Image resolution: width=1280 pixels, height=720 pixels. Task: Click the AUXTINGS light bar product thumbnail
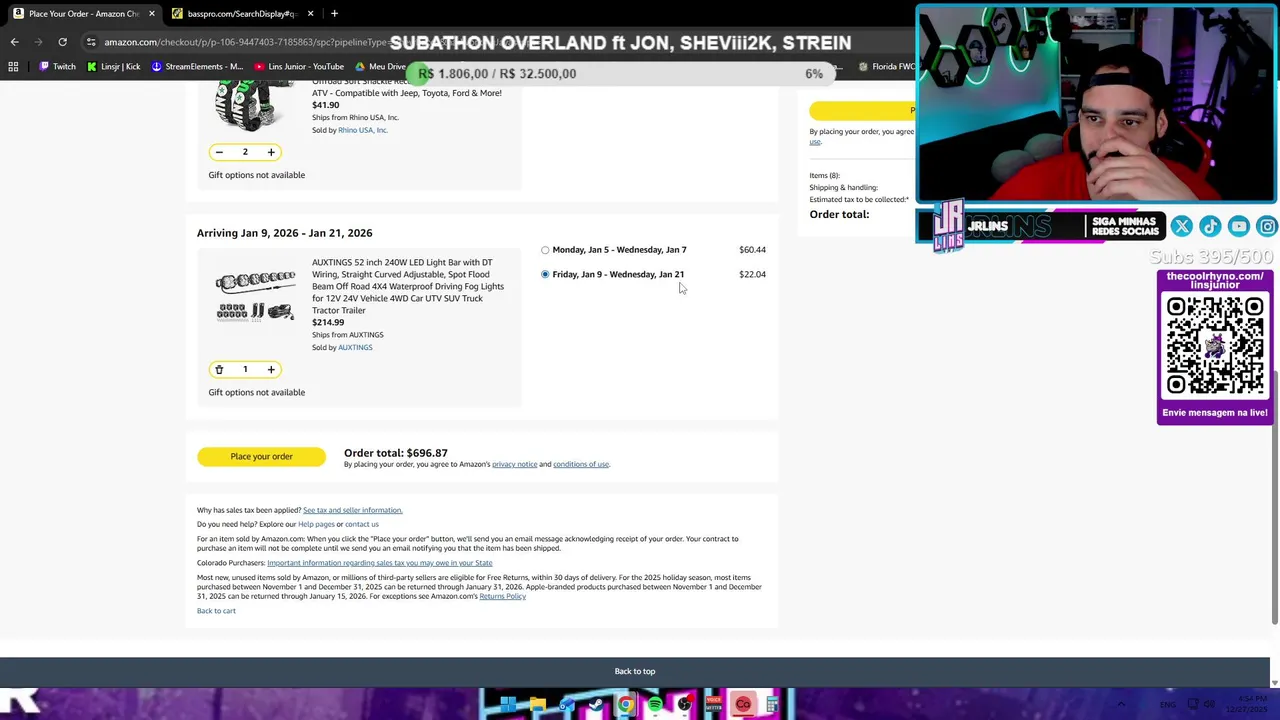pyautogui.click(x=255, y=296)
